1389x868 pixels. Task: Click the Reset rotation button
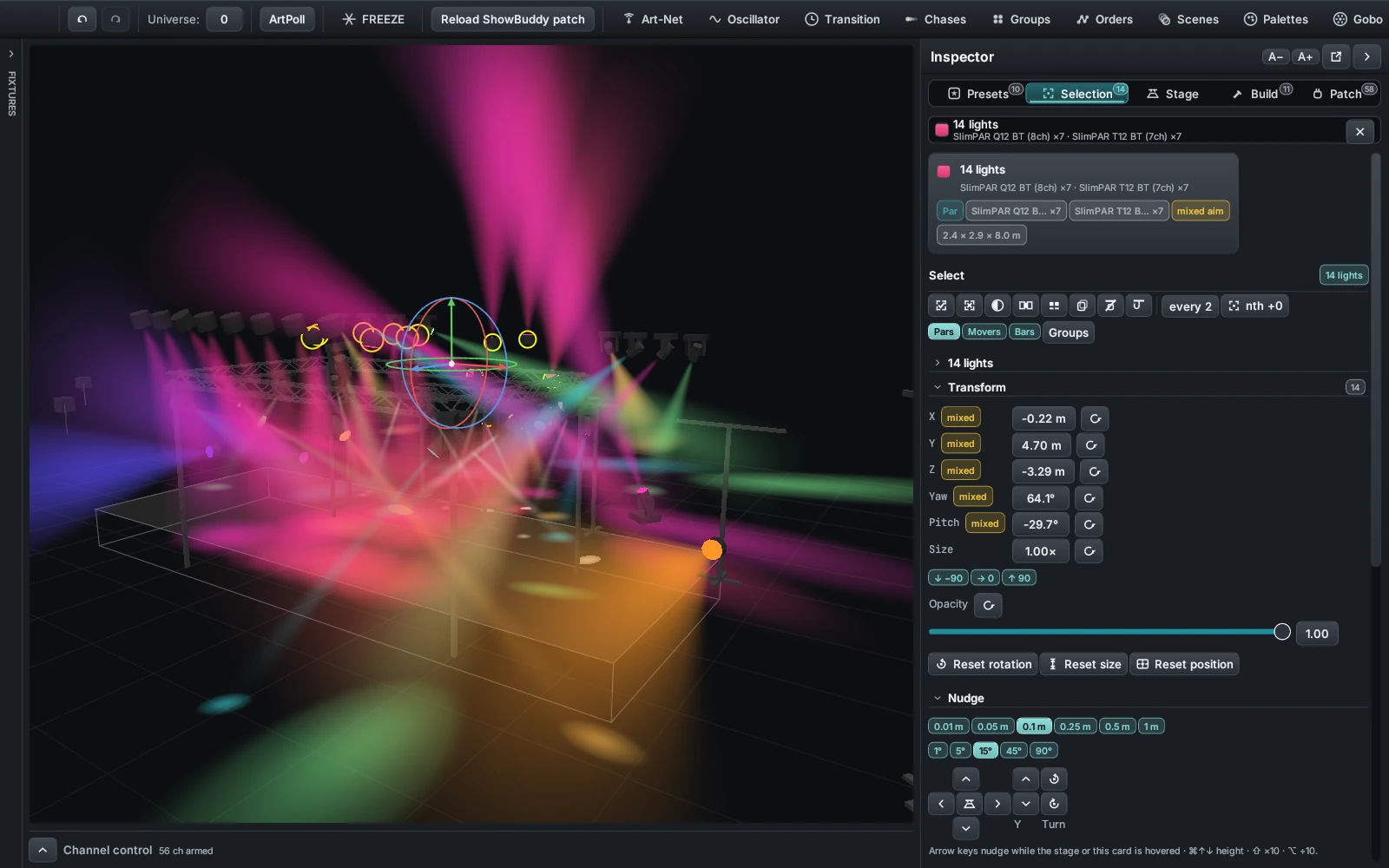click(x=984, y=664)
